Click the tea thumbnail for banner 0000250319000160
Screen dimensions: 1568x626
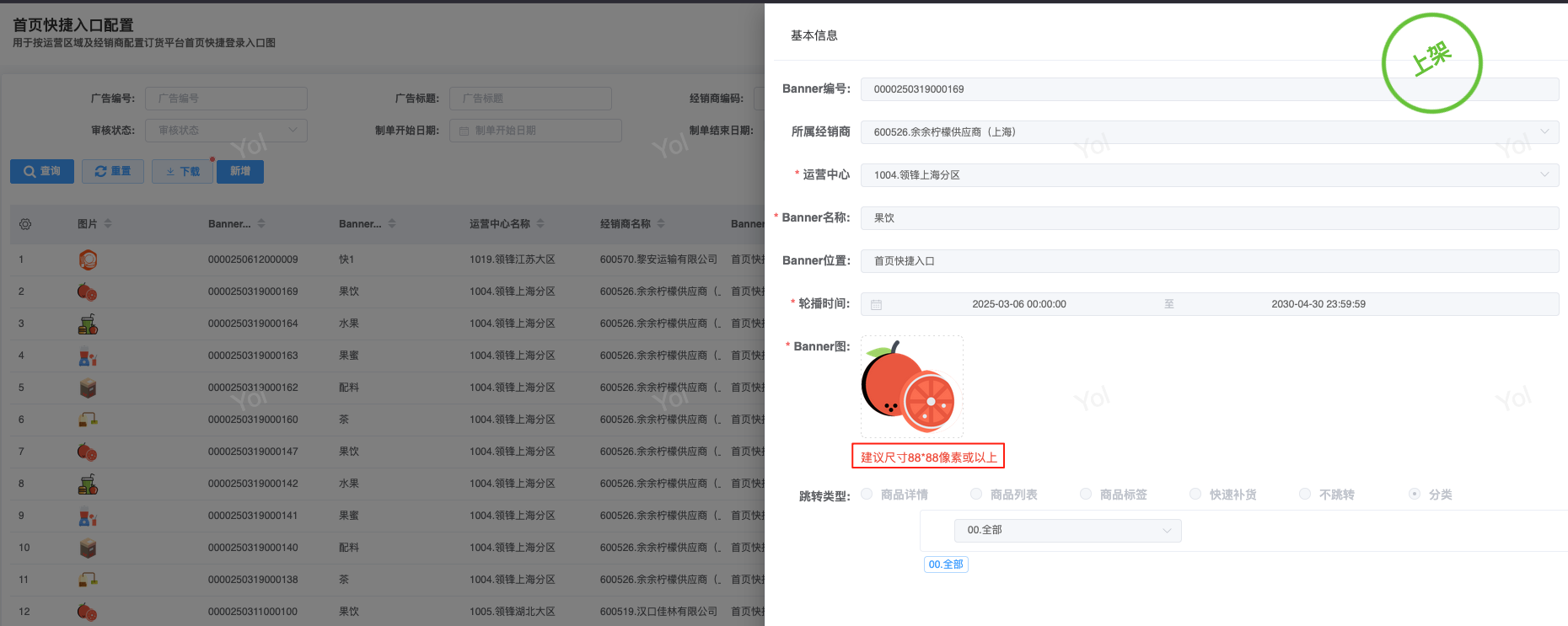click(x=88, y=420)
